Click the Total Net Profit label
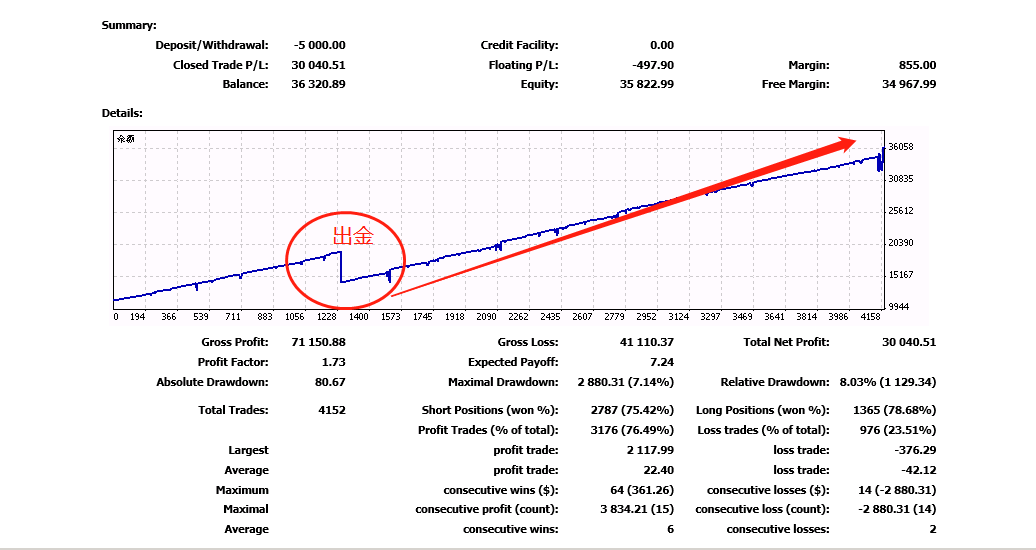 (787, 342)
